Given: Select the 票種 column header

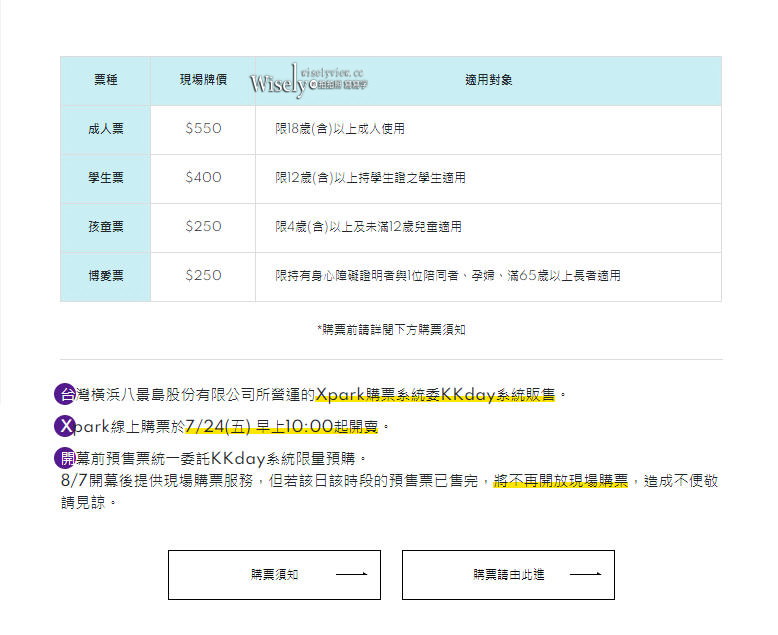Looking at the screenshot, I should tap(106, 80).
